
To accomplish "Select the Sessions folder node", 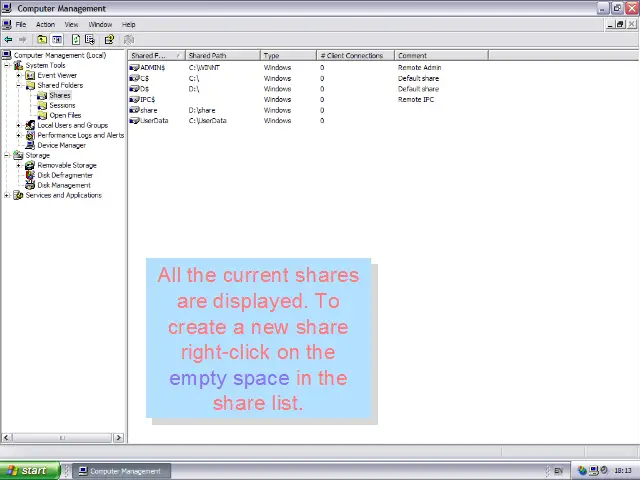I will click(62, 105).
